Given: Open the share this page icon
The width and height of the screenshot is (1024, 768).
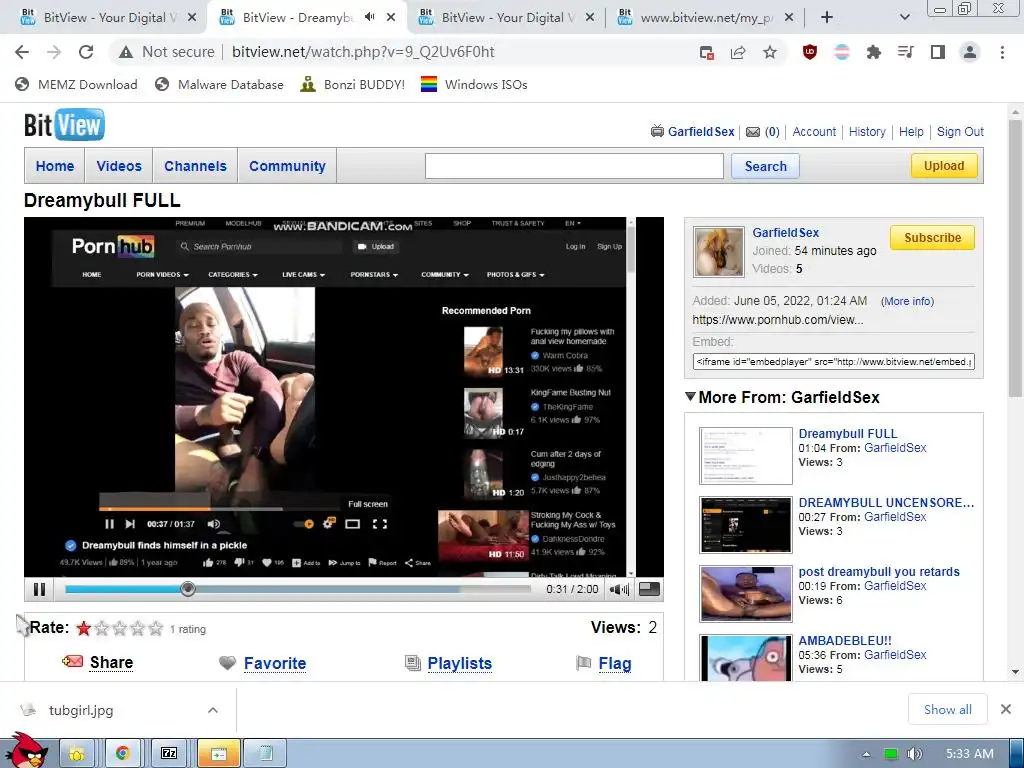Looking at the screenshot, I should tap(738, 52).
